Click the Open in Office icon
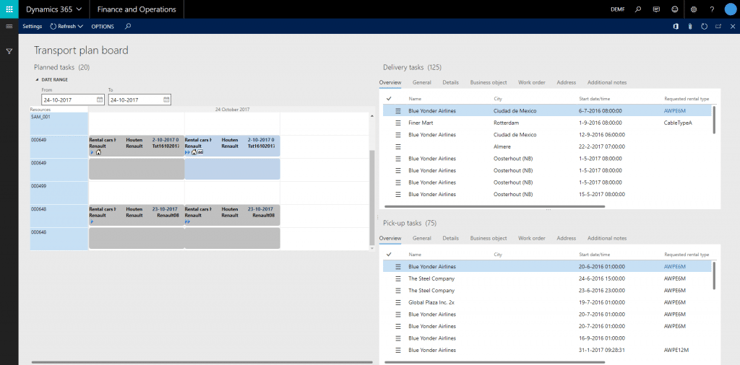Viewport: 740px width, 365px height. click(x=676, y=26)
